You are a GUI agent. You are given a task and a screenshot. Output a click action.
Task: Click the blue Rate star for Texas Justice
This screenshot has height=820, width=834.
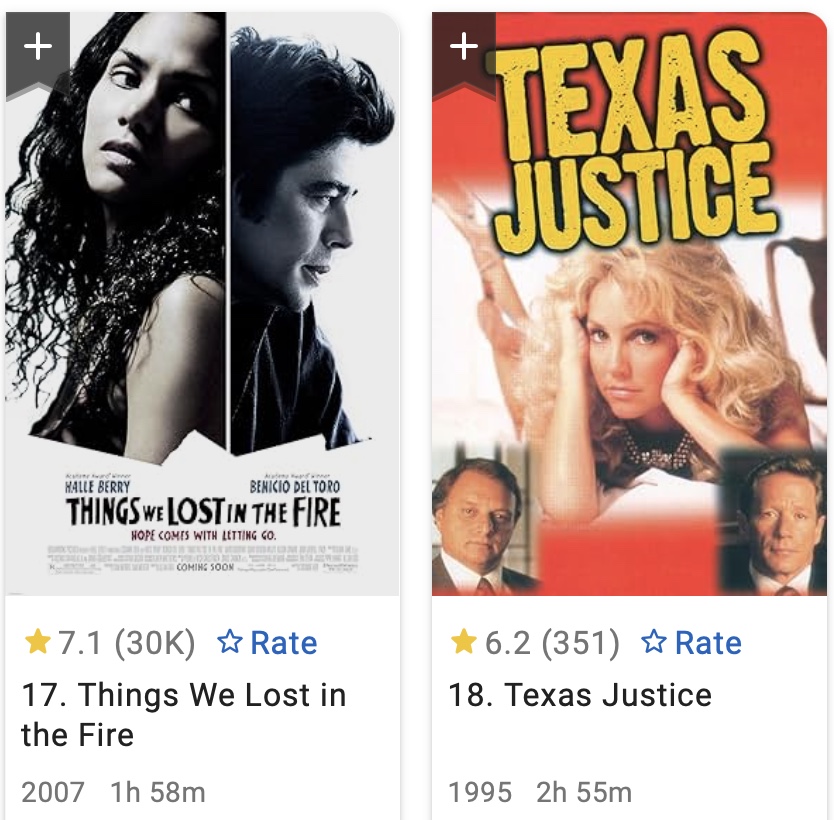click(654, 642)
